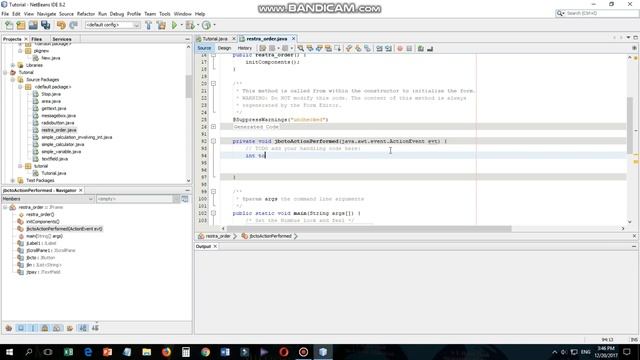Screen dimensions: 640x360
Task: Click the Stop Macro Recording icon
Action: [409, 48]
